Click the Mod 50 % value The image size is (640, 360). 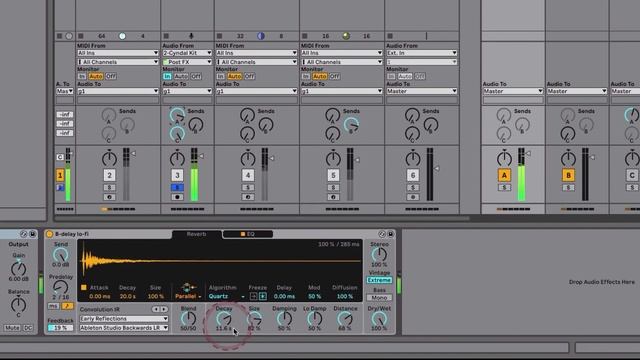coord(315,296)
